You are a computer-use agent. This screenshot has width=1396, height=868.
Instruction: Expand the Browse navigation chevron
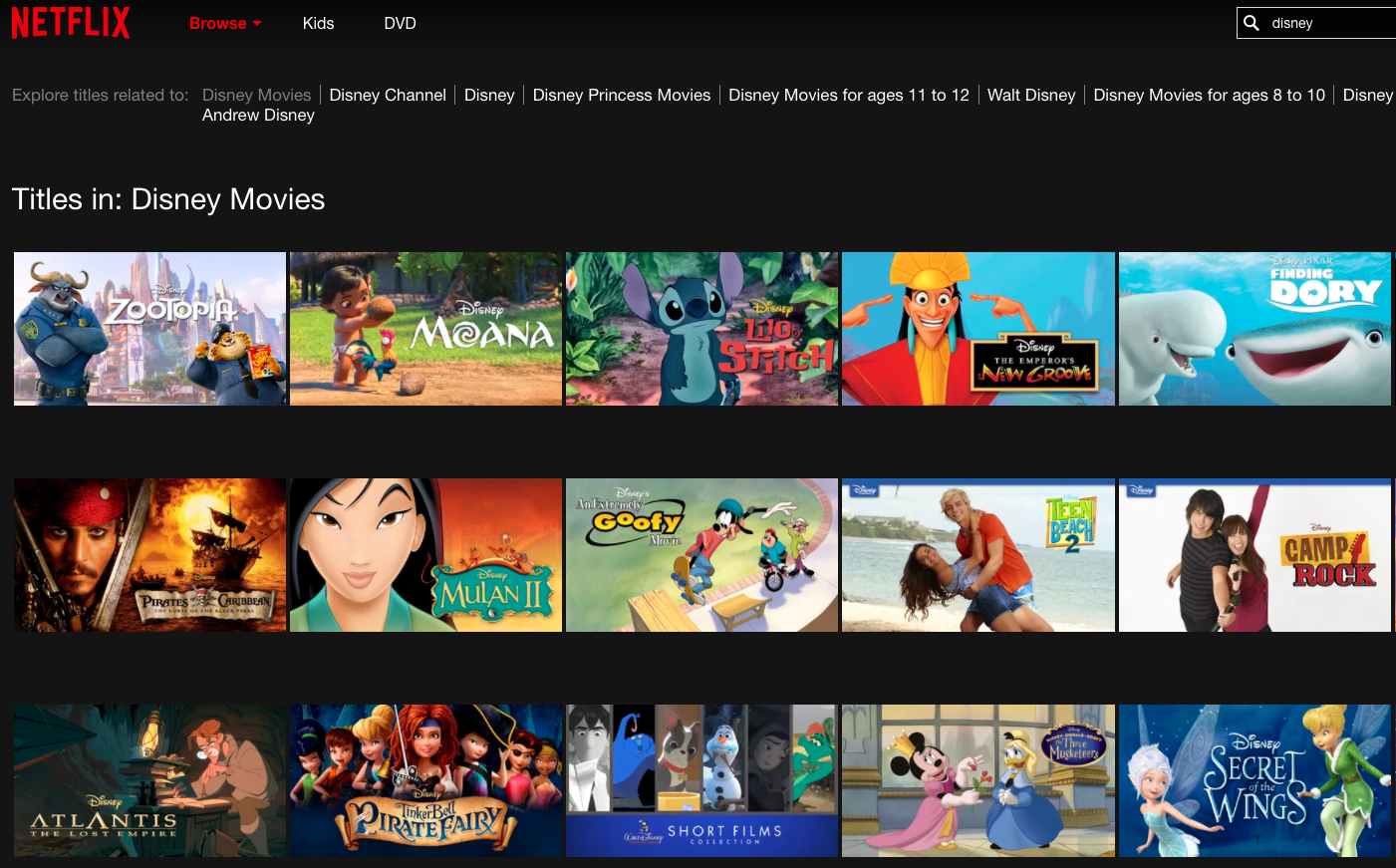[254, 25]
